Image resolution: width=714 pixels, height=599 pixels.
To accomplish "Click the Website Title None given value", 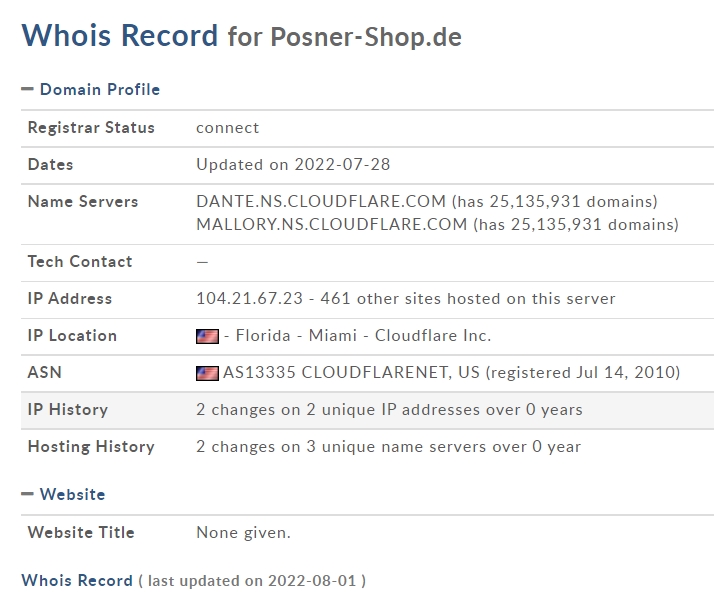I will click(x=243, y=532).
